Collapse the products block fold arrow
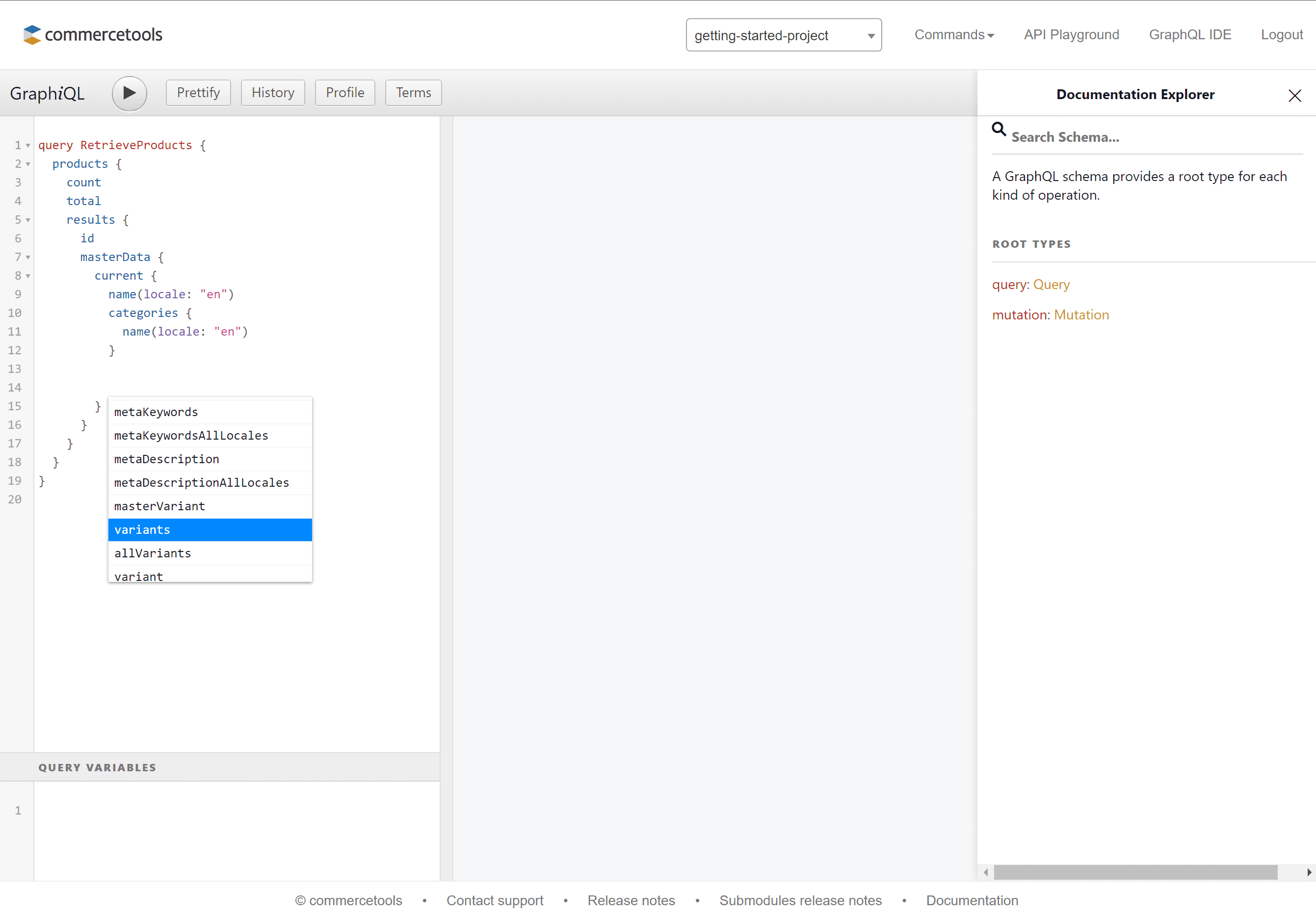1316x917 pixels. point(28,164)
